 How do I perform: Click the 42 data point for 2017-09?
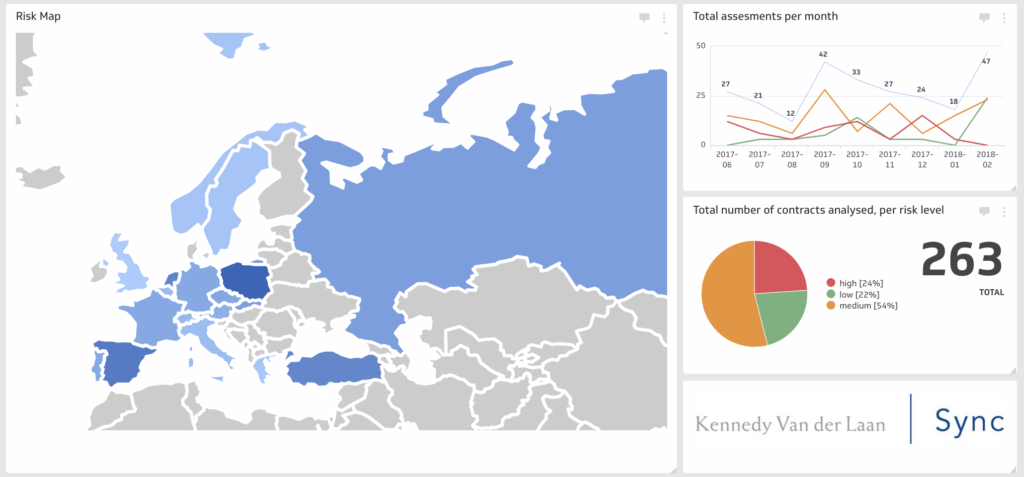point(824,61)
